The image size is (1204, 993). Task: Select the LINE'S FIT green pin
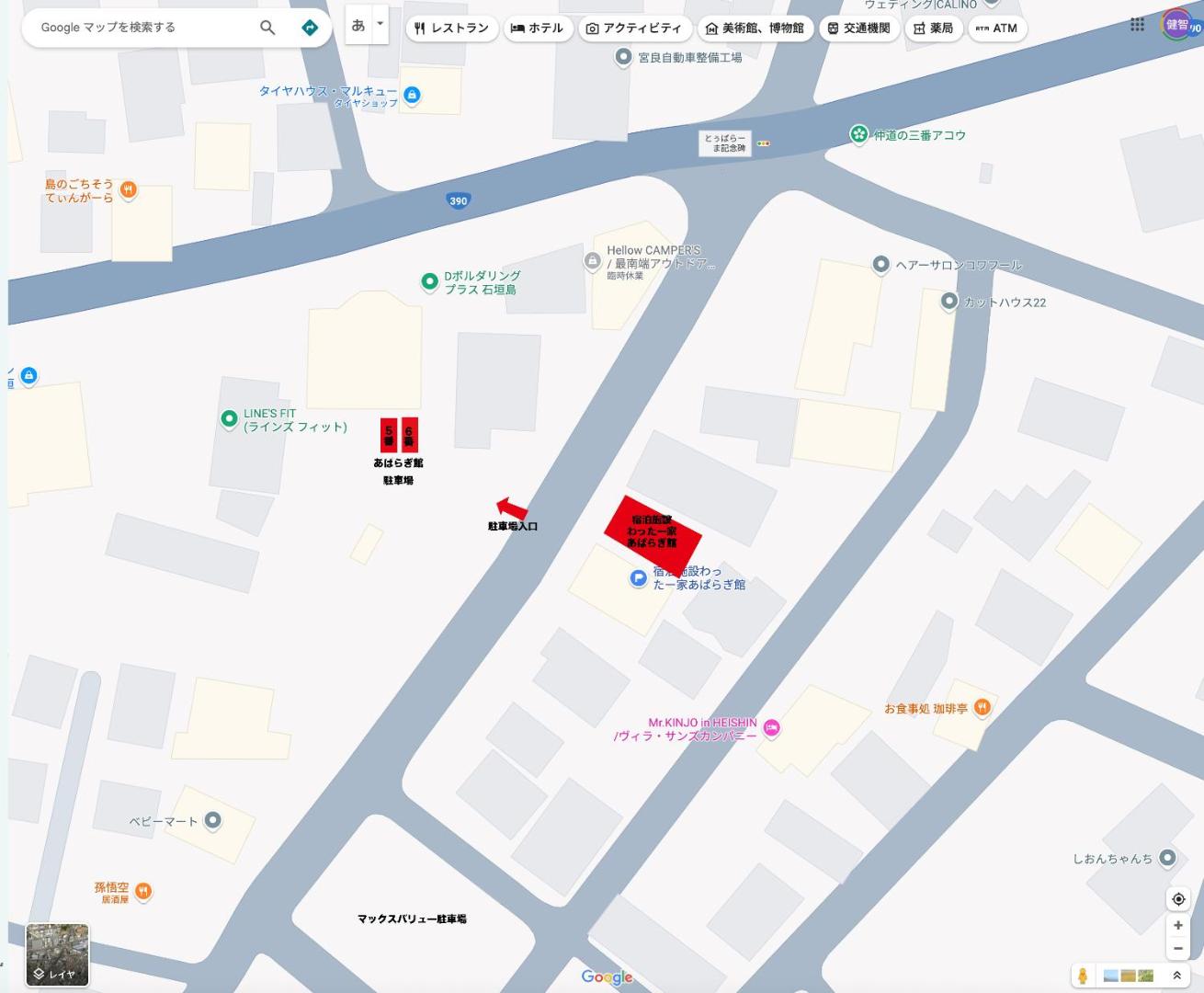(229, 419)
